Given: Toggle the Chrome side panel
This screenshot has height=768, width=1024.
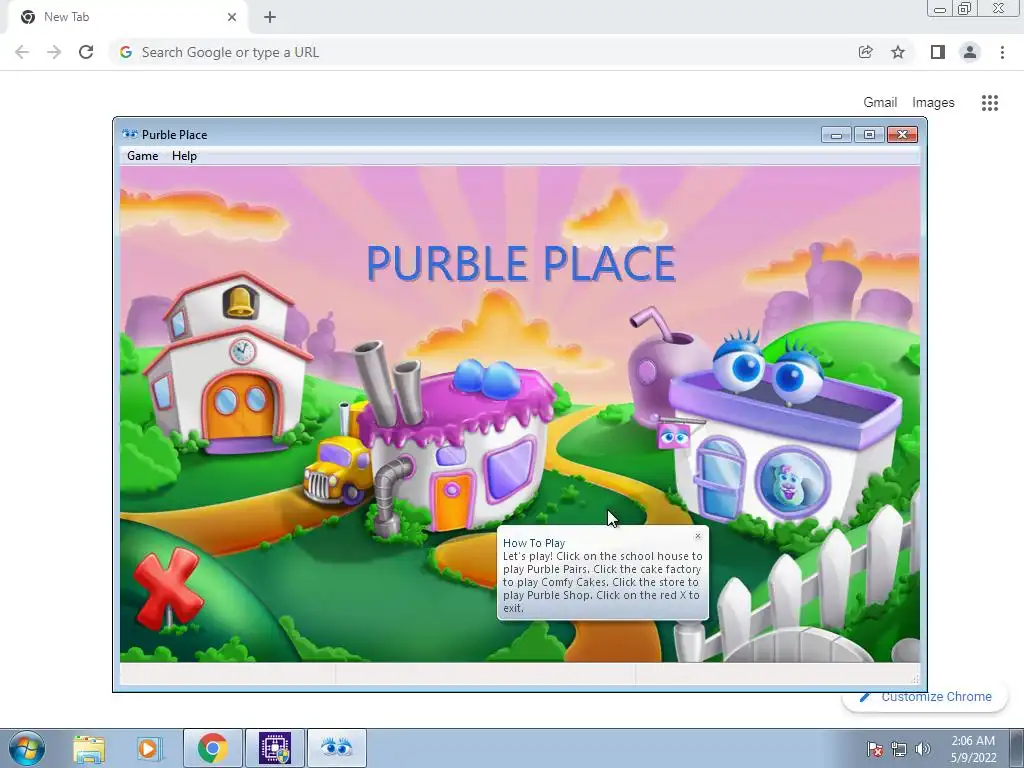Looking at the screenshot, I should point(938,52).
